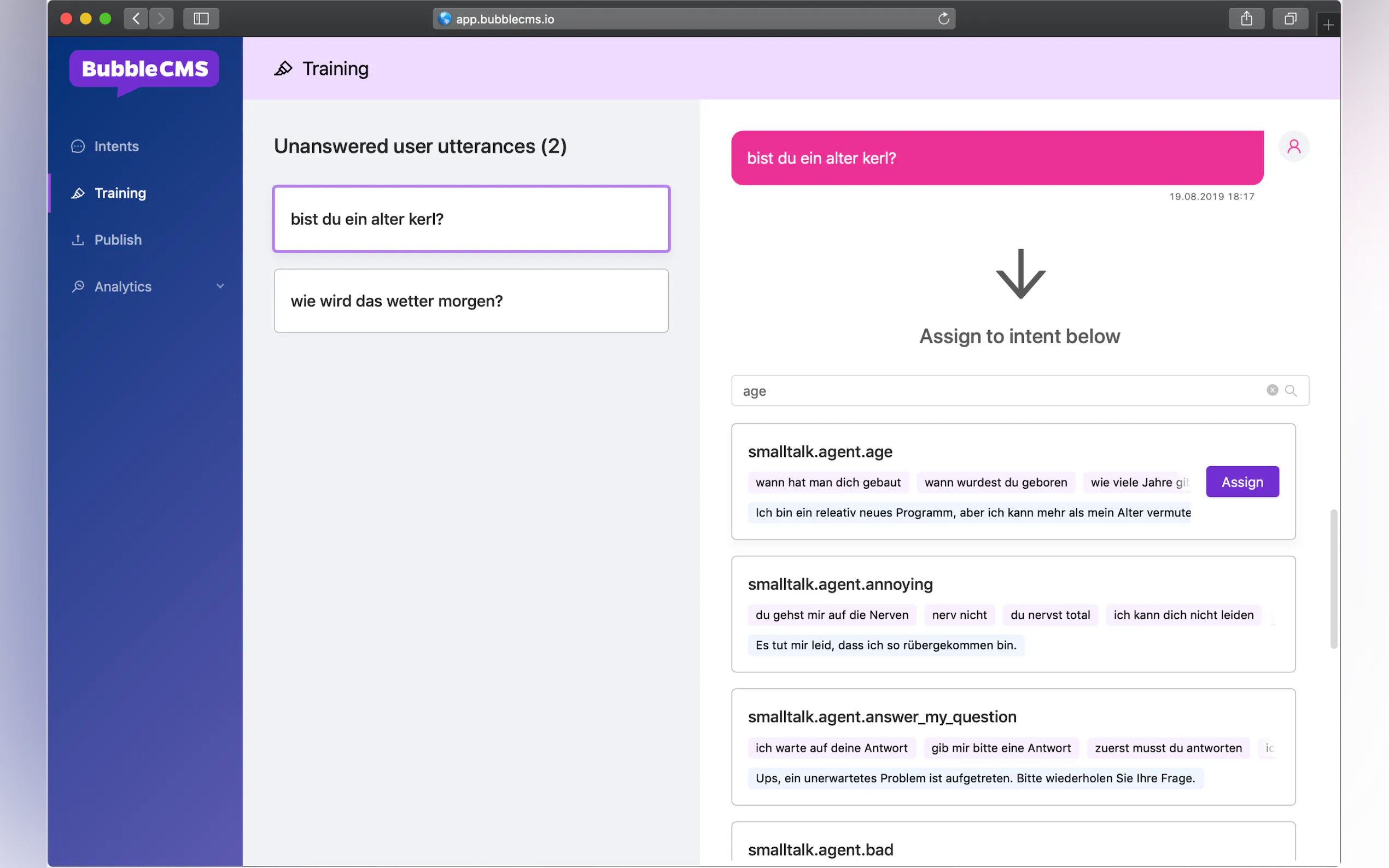
Task: Open the Intents section
Action: tap(116, 146)
